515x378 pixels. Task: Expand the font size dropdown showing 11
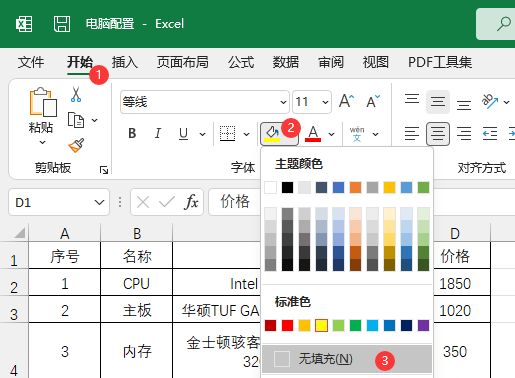point(326,102)
